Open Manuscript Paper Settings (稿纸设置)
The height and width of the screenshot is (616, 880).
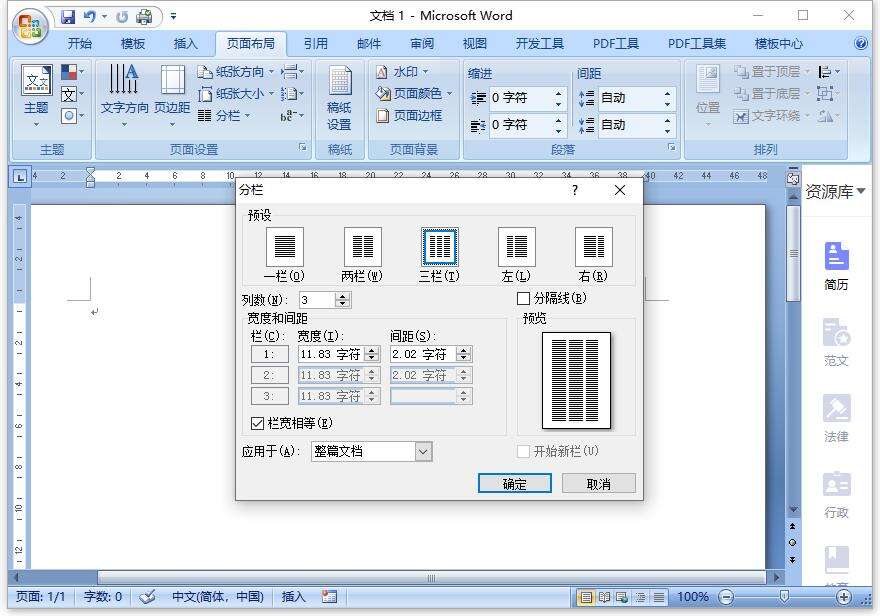coord(340,98)
